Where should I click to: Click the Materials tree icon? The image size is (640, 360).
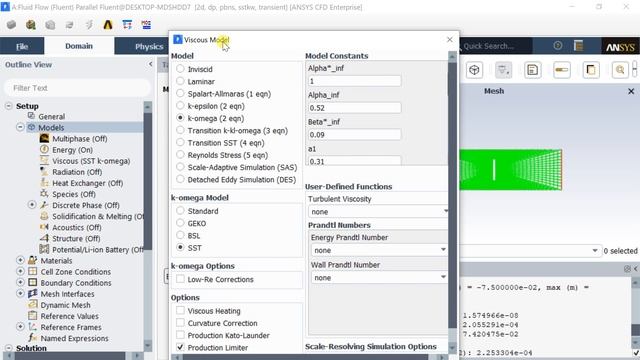(x=33, y=260)
